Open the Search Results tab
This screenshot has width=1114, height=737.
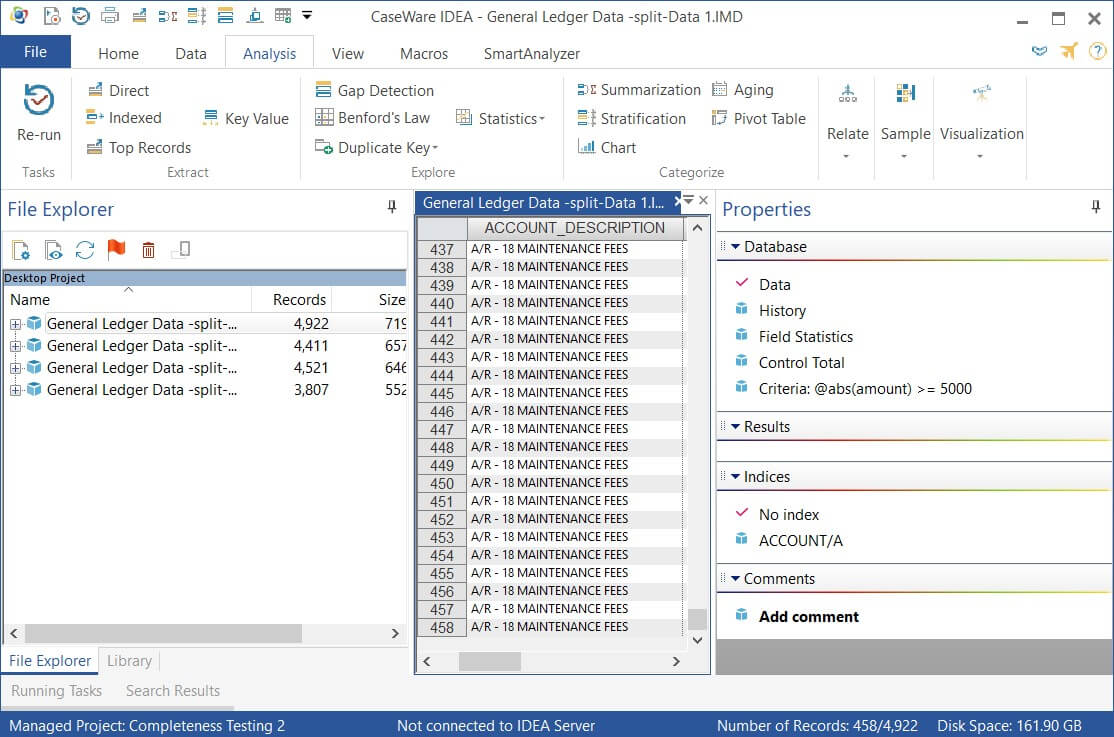(x=173, y=691)
